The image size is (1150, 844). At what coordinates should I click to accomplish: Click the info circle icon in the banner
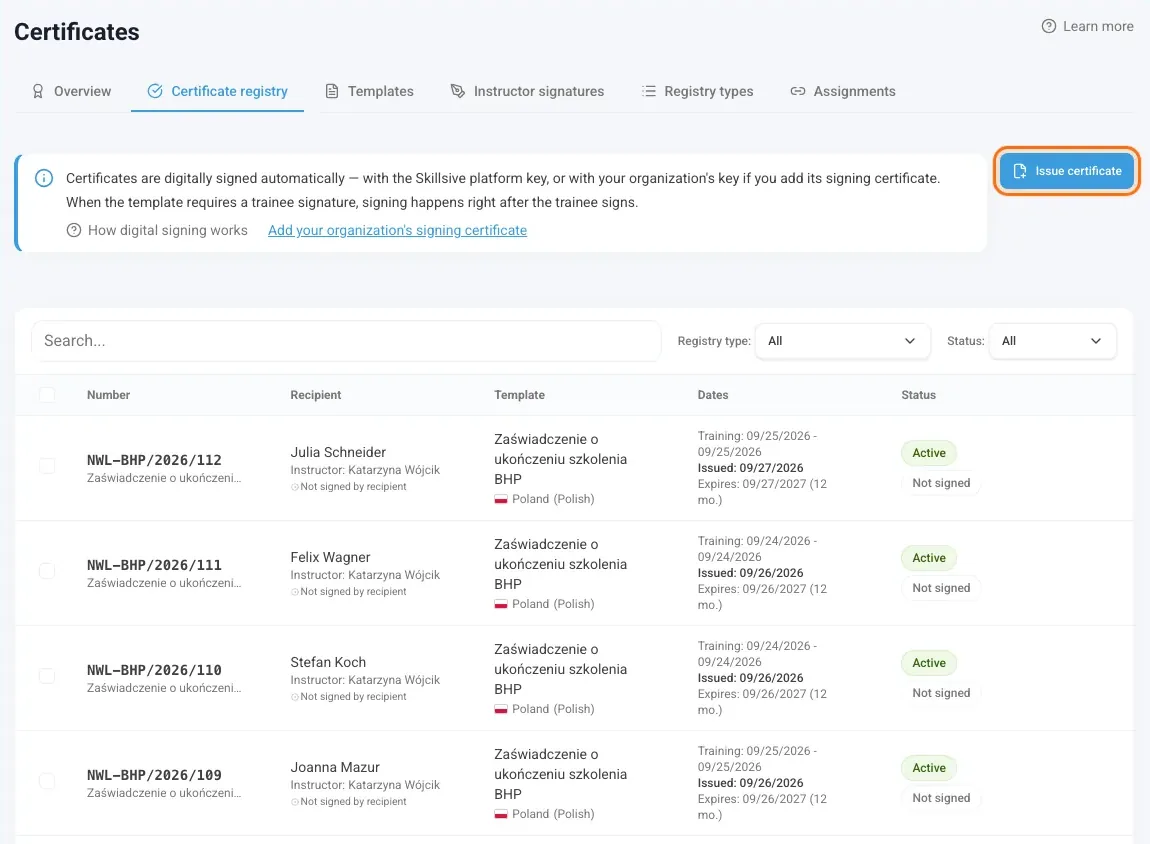[x=44, y=178]
